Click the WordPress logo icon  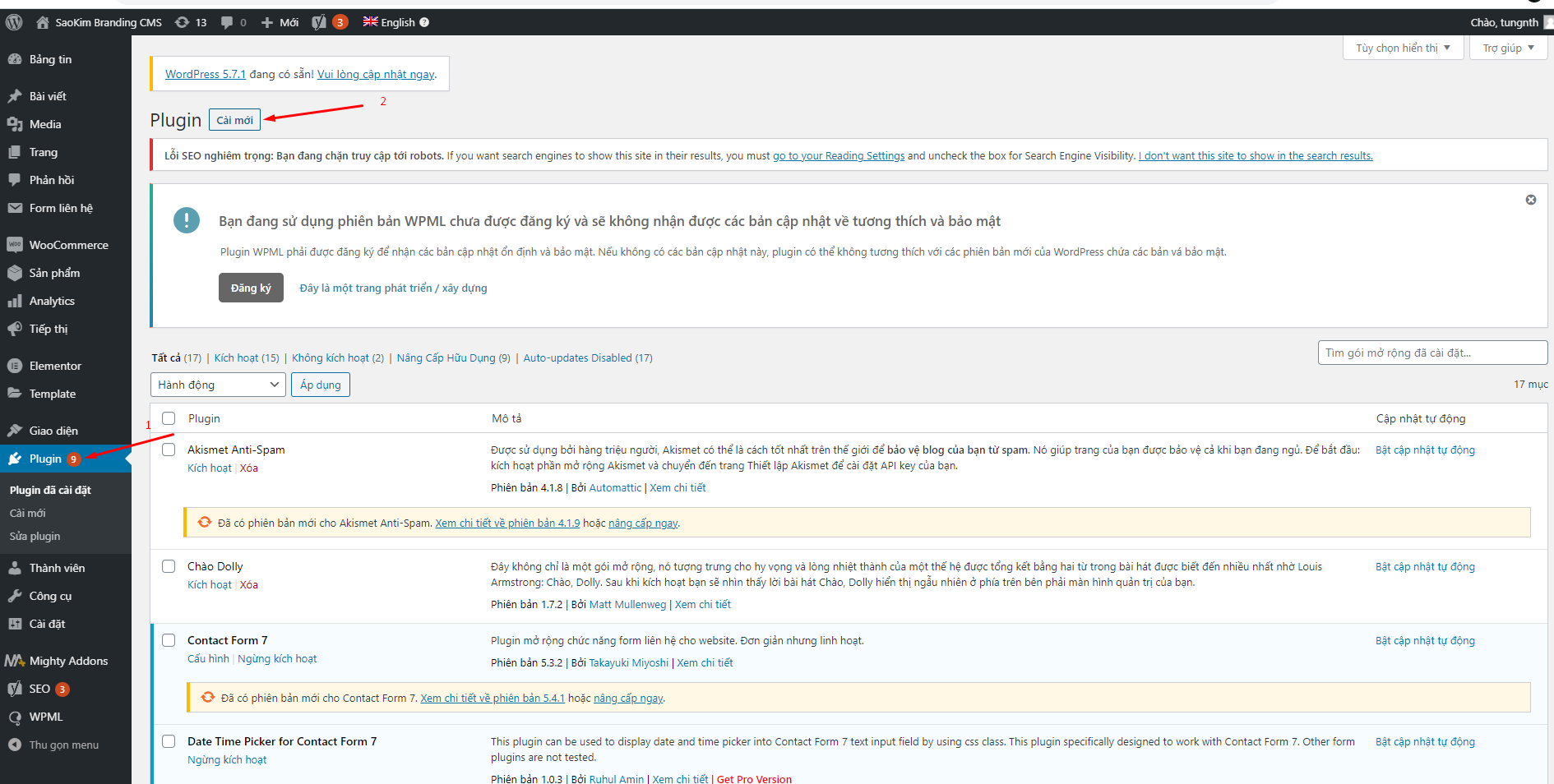click(x=14, y=22)
